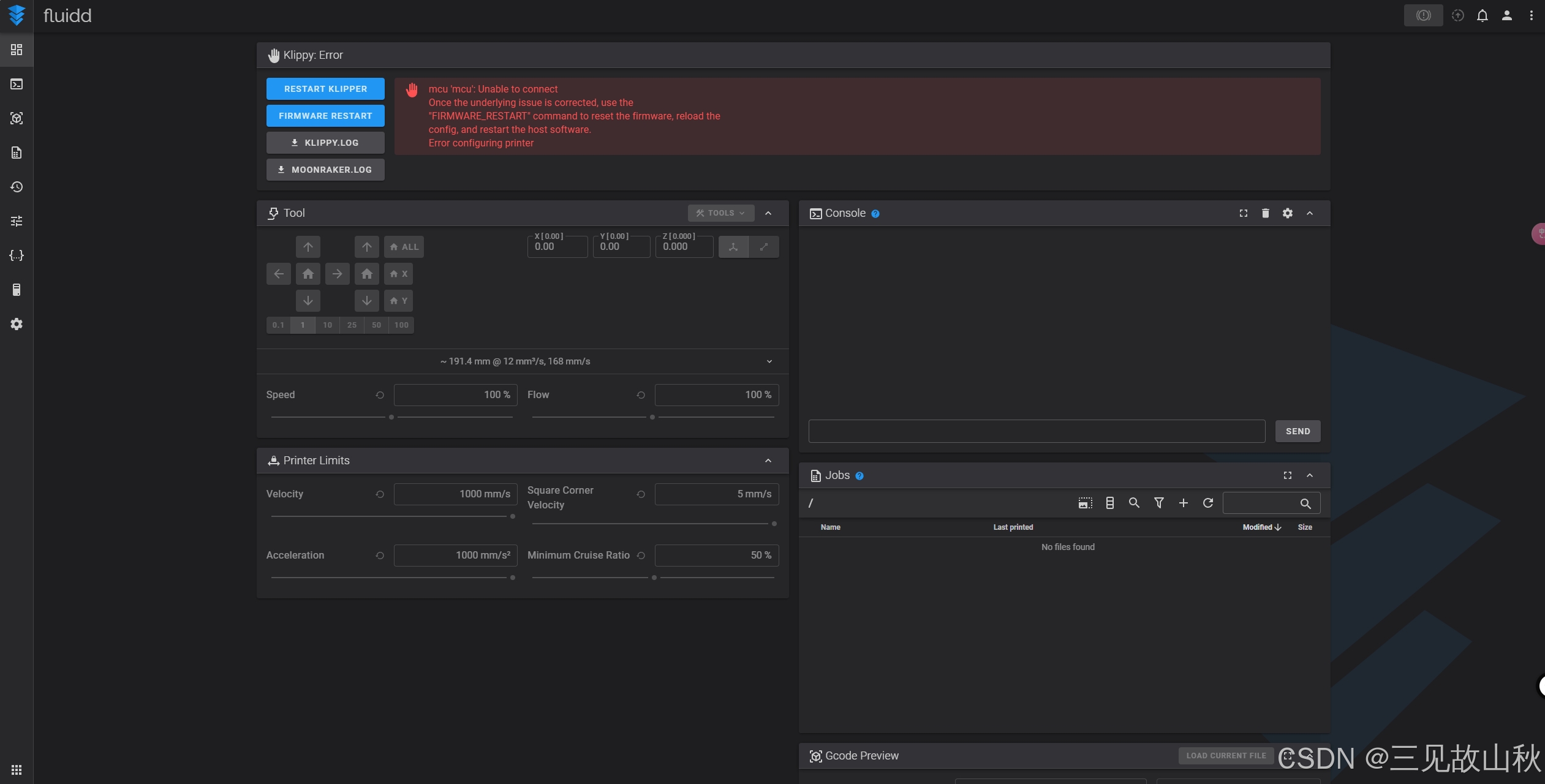Download the KLIPPY.LOG file
This screenshot has height=784, width=1545.
coord(325,143)
